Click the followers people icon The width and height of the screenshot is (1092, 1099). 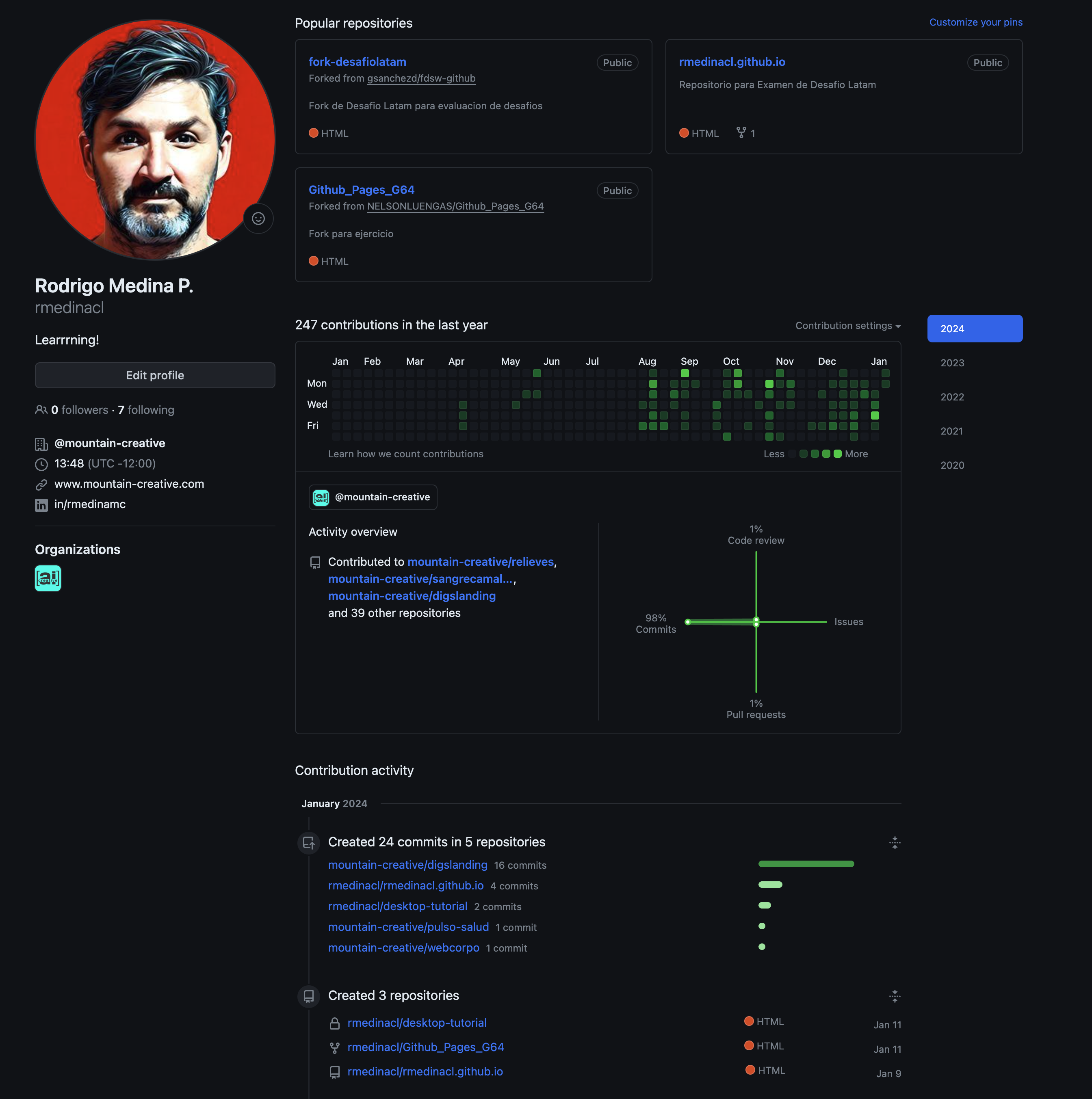[41, 409]
